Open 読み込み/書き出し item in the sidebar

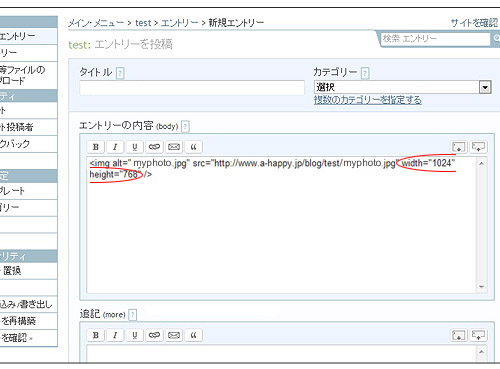[28, 304]
